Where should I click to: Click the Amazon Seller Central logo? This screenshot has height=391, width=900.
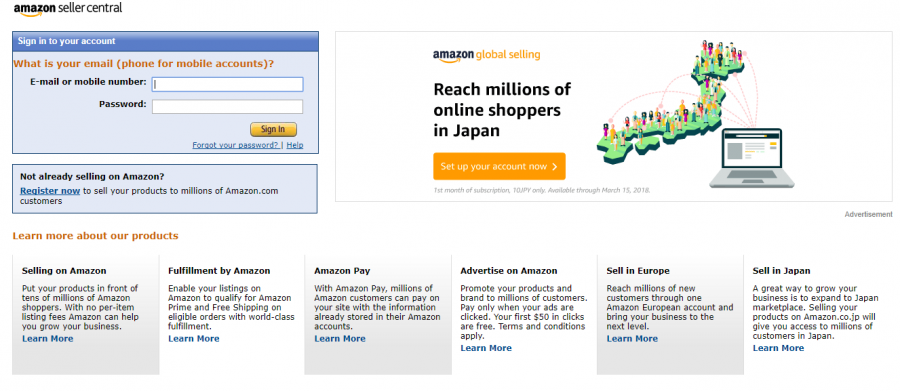coord(68,9)
